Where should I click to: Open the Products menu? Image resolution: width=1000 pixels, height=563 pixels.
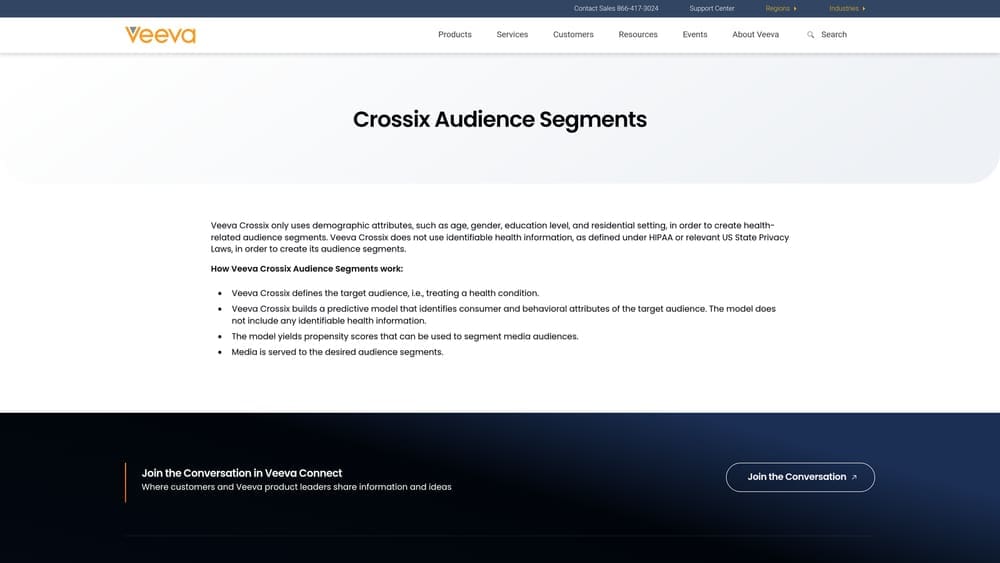[455, 34]
